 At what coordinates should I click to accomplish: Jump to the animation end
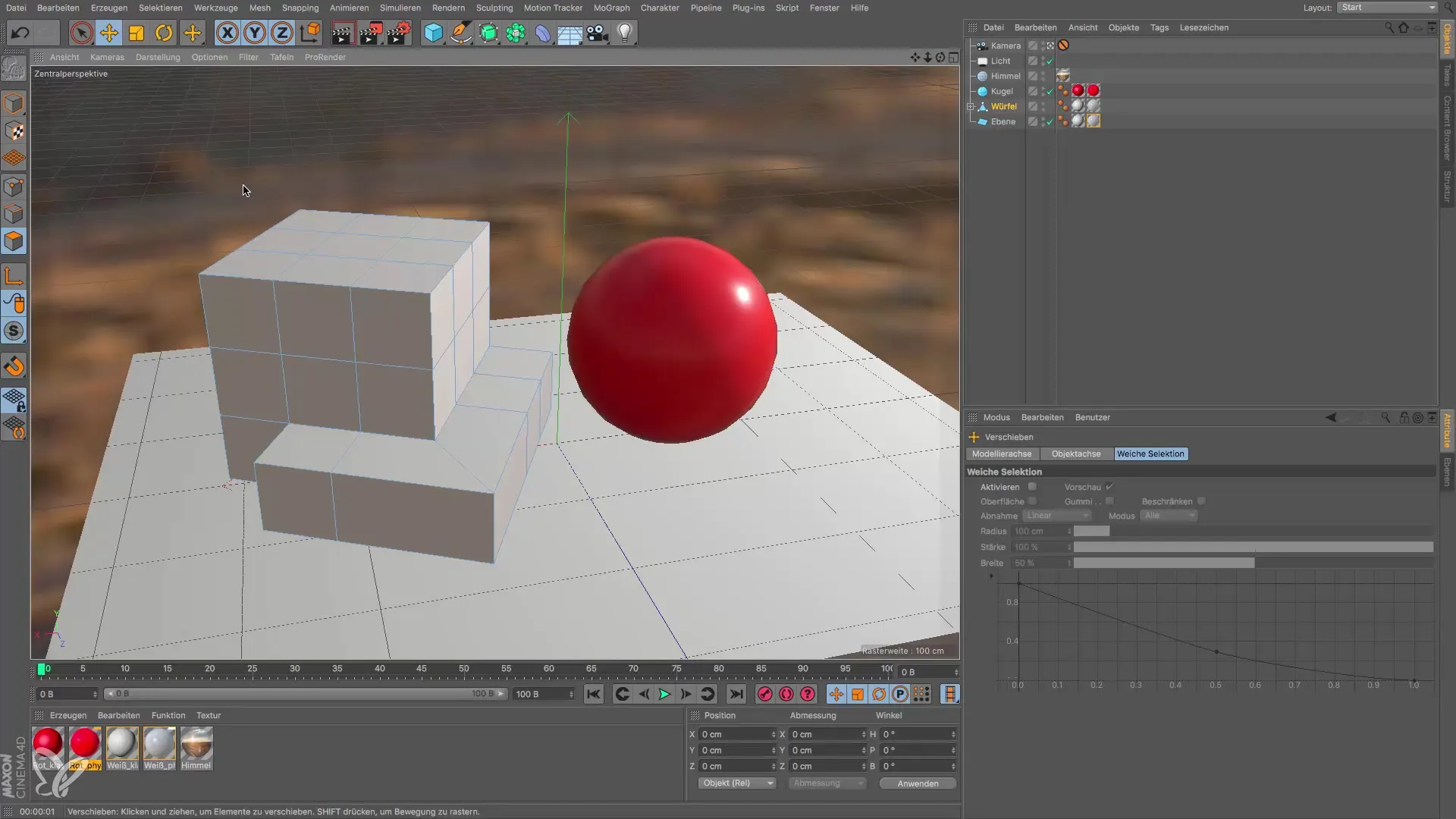click(x=736, y=694)
